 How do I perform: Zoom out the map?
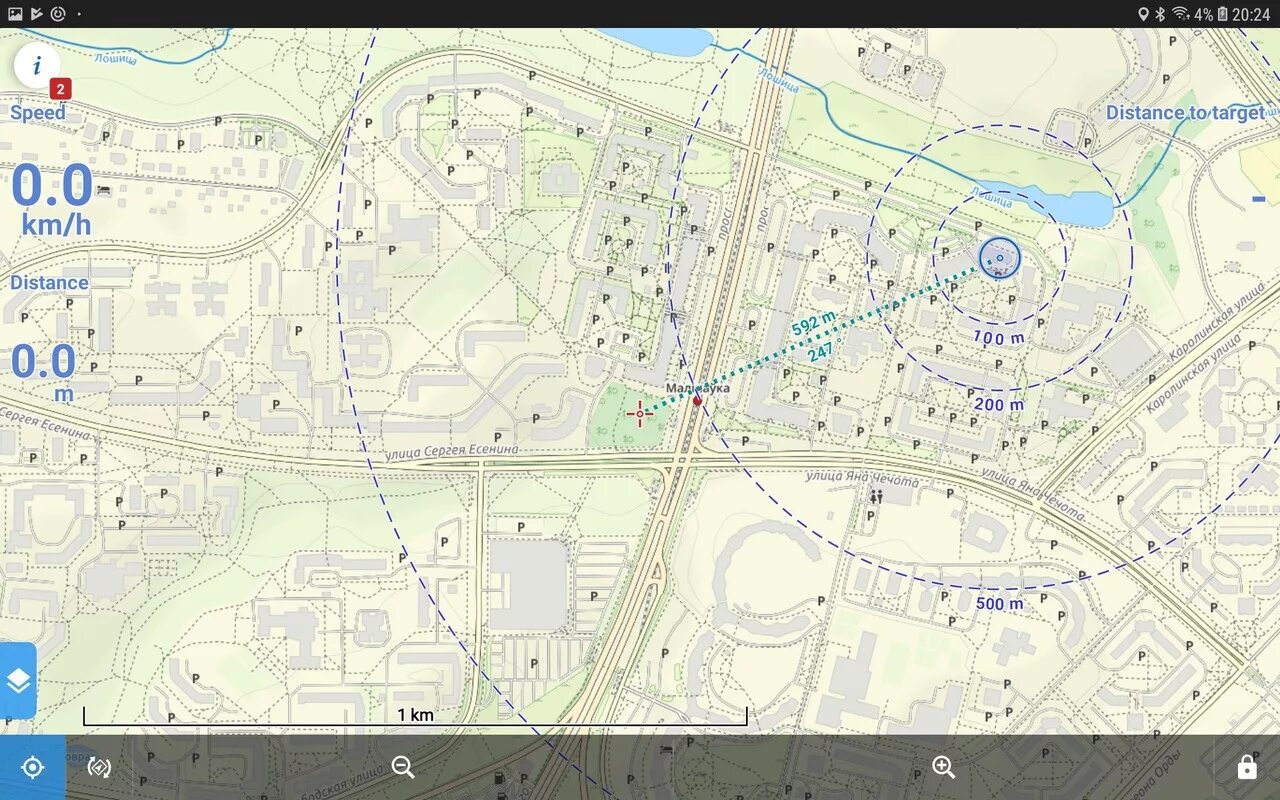[x=403, y=767]
